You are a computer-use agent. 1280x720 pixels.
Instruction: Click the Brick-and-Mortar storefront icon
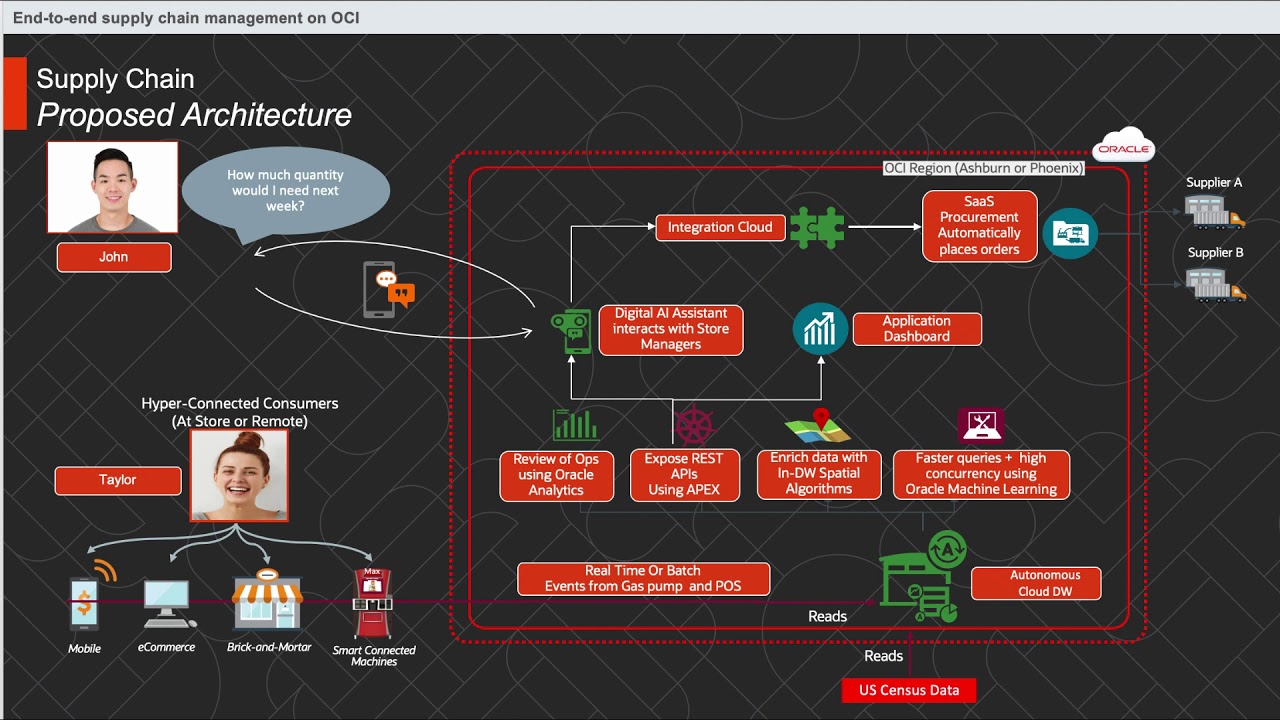click(x=267, y=599)
